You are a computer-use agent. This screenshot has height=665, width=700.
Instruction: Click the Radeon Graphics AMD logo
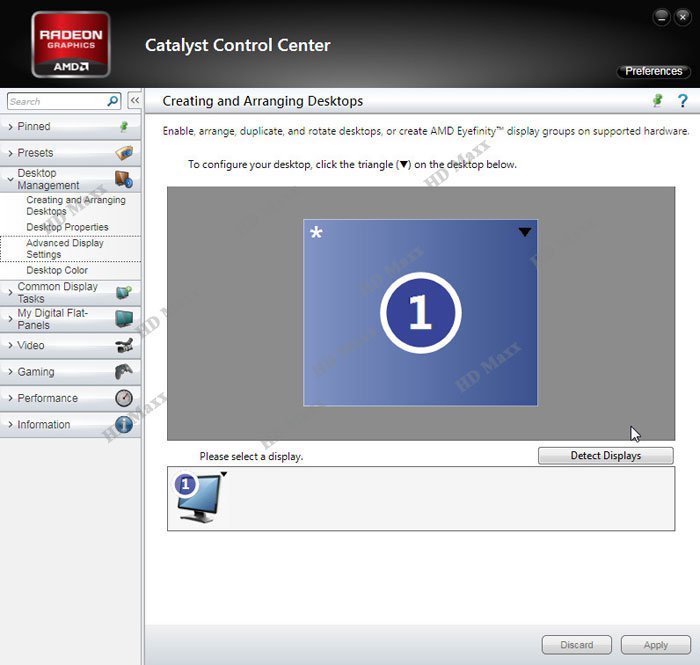pyautogui.click(x=71, y=45)
